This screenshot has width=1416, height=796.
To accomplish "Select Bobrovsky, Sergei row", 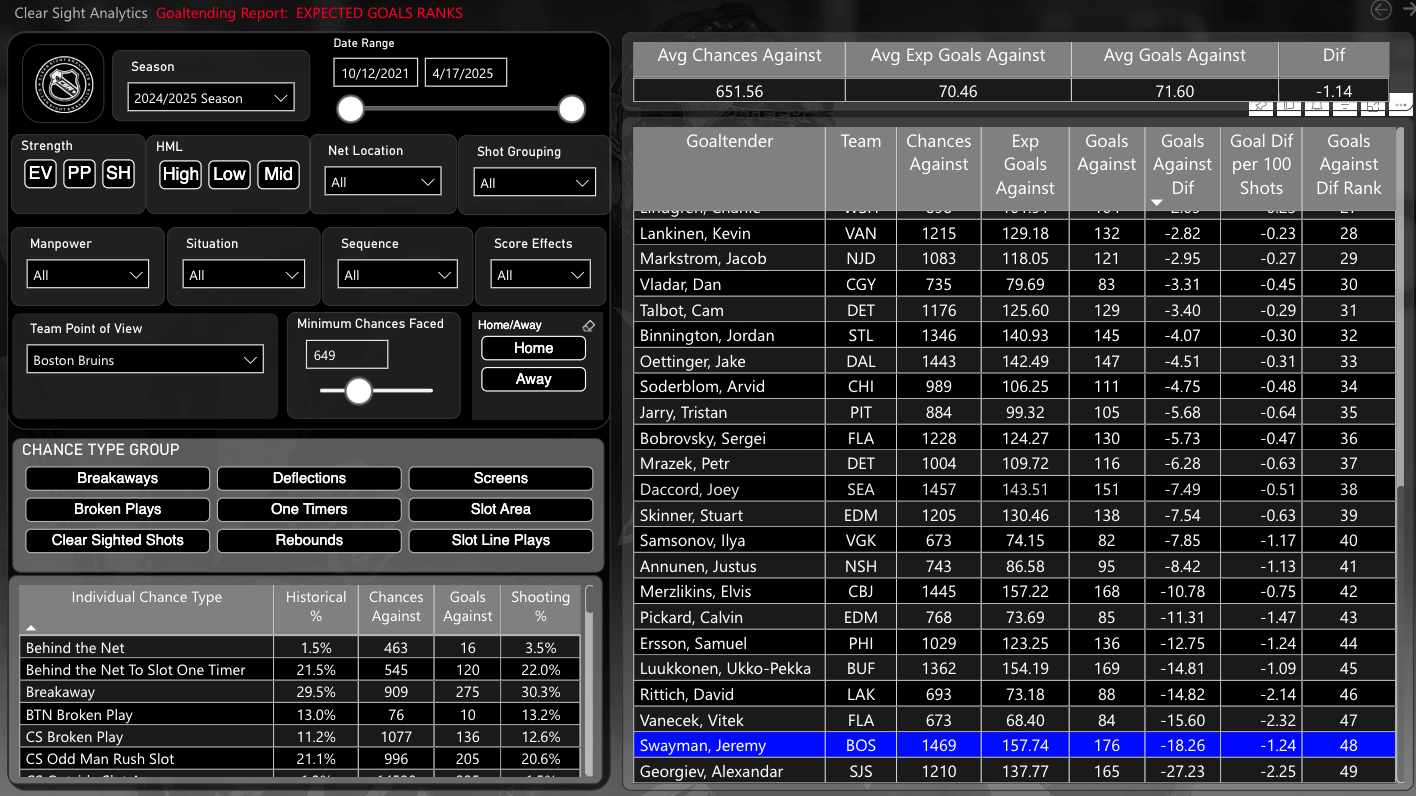I will pyautogui.click(x=1014, y=438).
